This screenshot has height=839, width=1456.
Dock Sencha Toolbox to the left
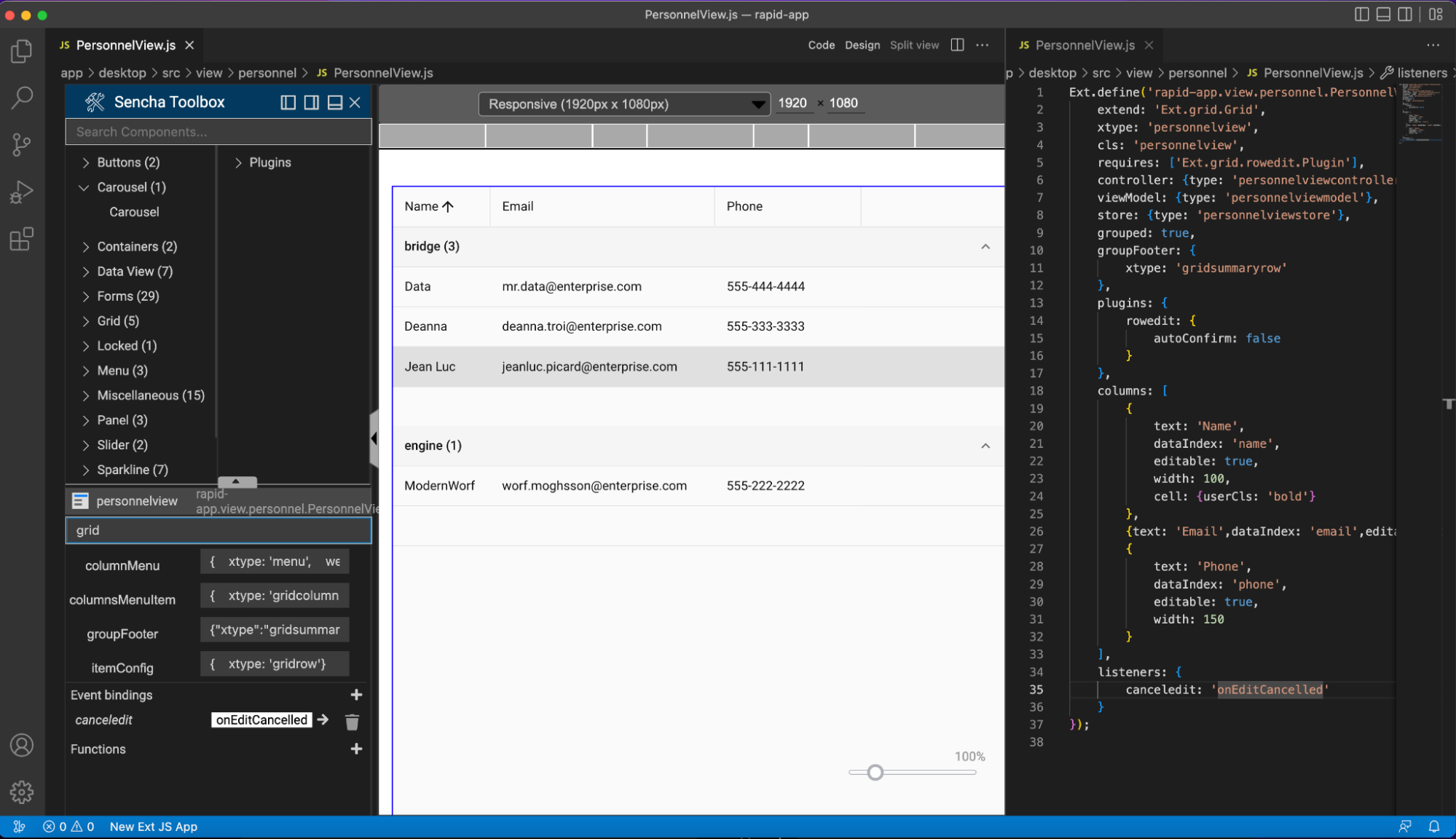coord(288,103)
